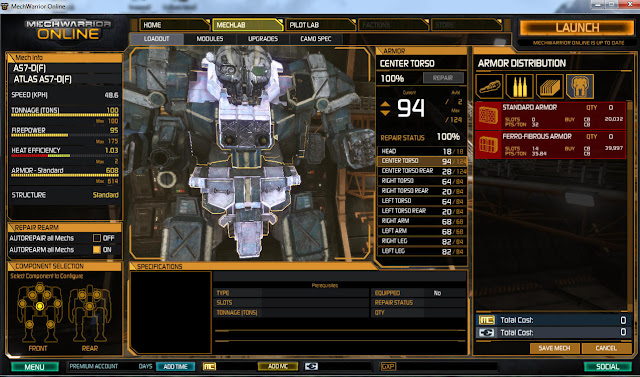The image size is (640, 377).
Task: Select the RIGHT LEG armor row
Action: tap(422, 241)
